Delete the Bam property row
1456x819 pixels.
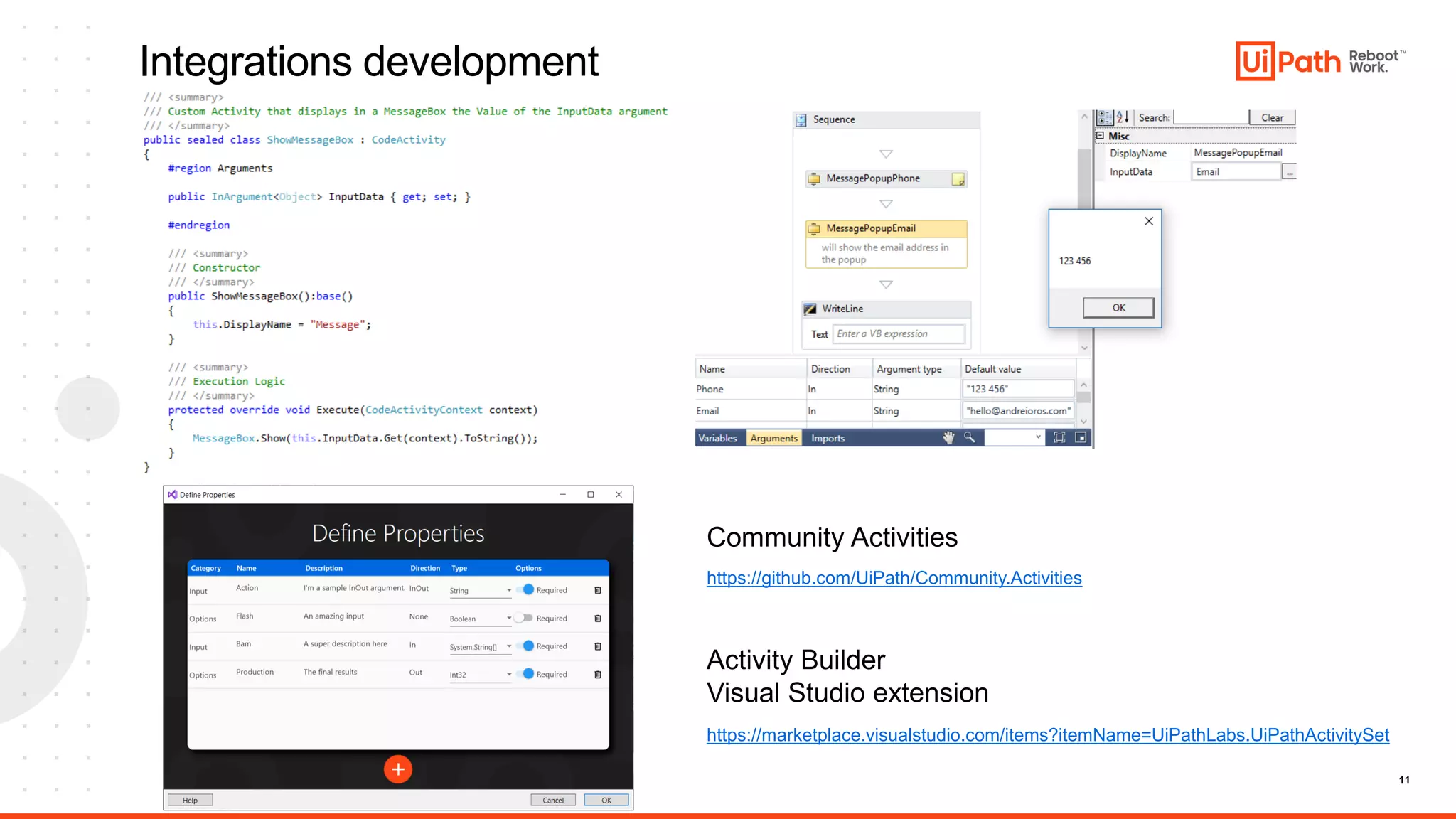[597, 646]
